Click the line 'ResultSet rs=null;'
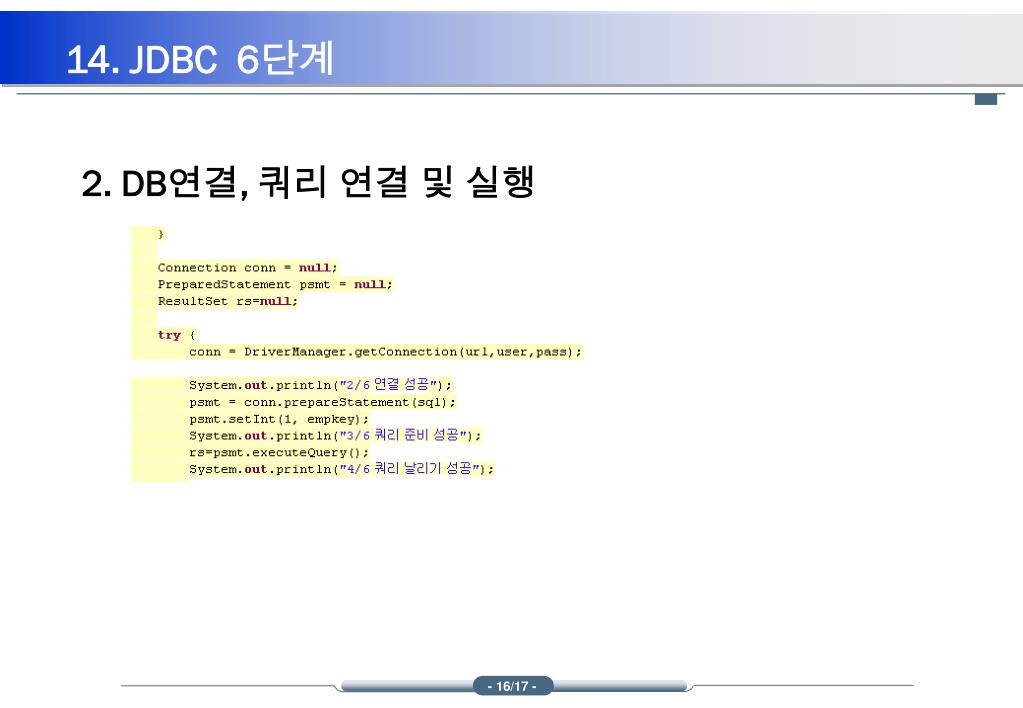1023x708 pixels. 228,301
